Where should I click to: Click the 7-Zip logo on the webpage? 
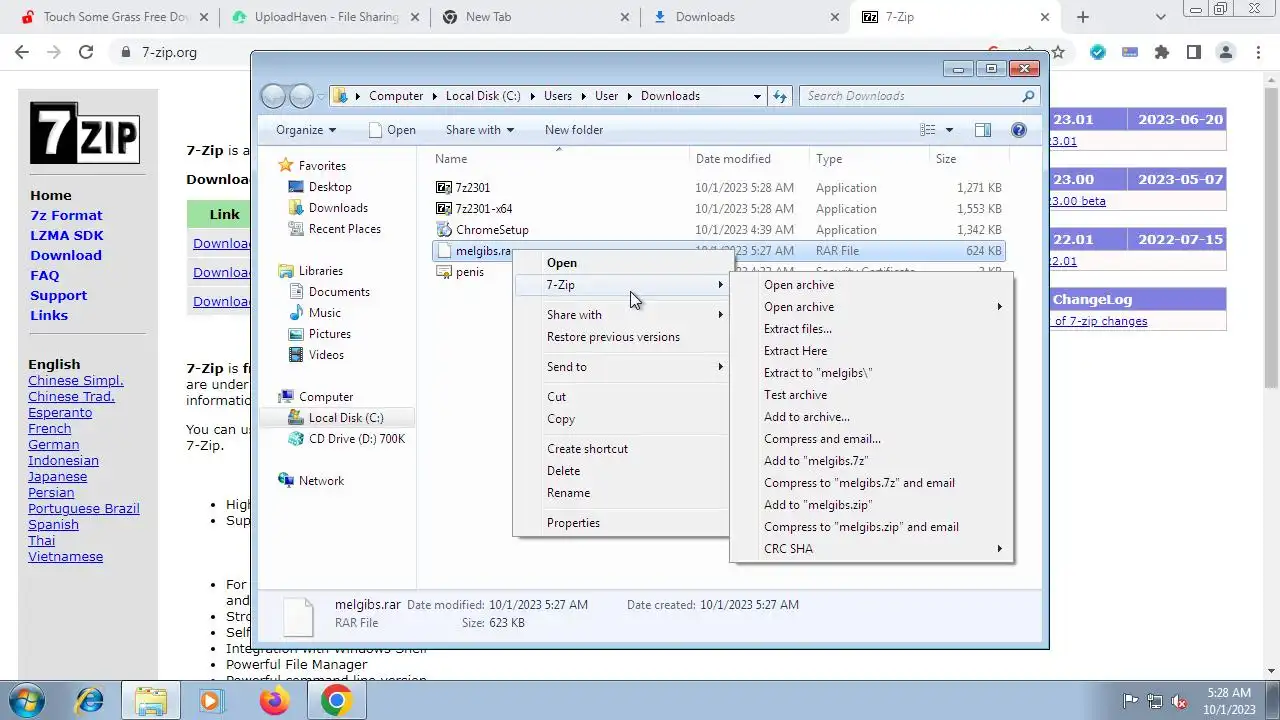(x=84, y=133)
